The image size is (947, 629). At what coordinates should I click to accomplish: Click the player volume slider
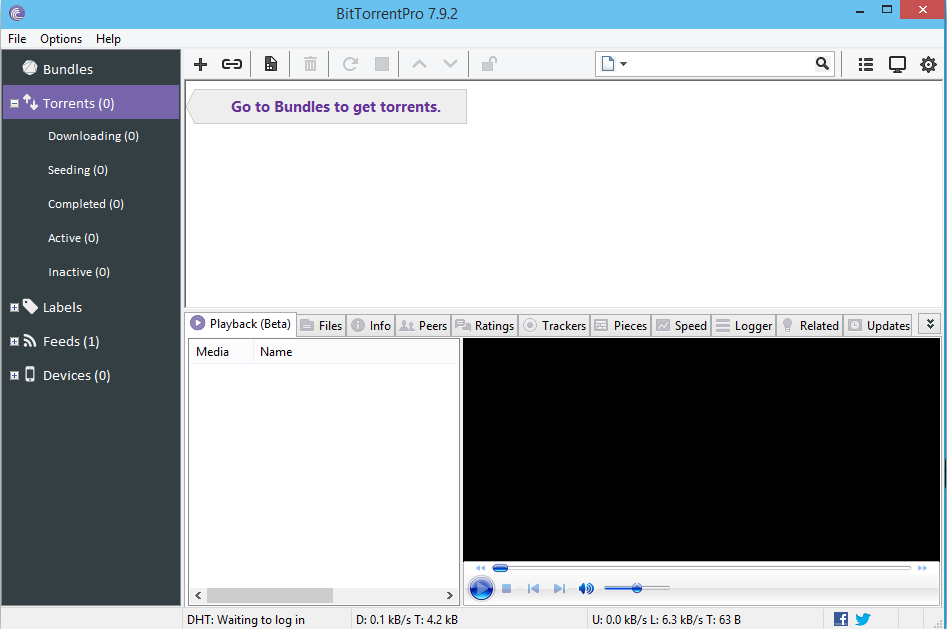637,588
